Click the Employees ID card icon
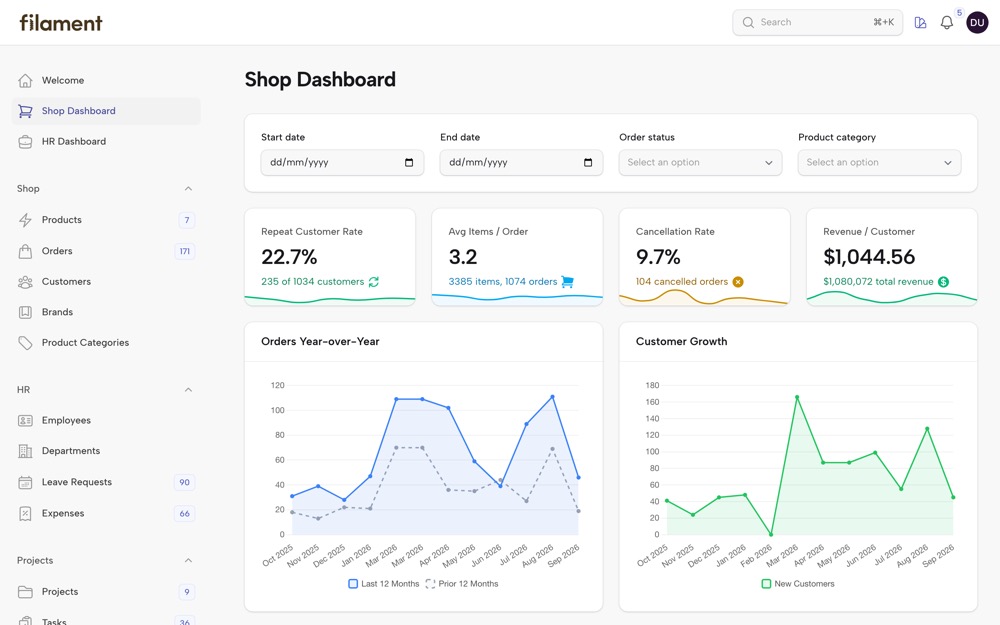 pos(25,420)
